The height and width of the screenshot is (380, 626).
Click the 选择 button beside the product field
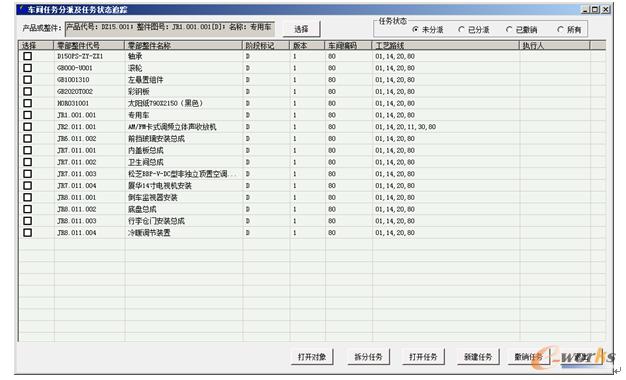tap(301, 29)
